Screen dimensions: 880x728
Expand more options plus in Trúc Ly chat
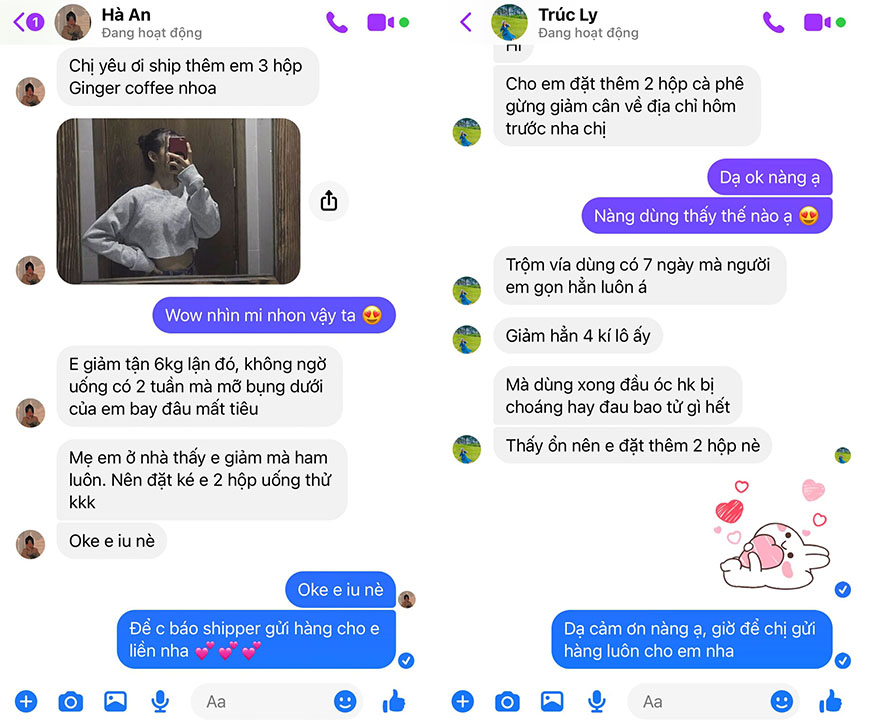click(x=462, y=702)
